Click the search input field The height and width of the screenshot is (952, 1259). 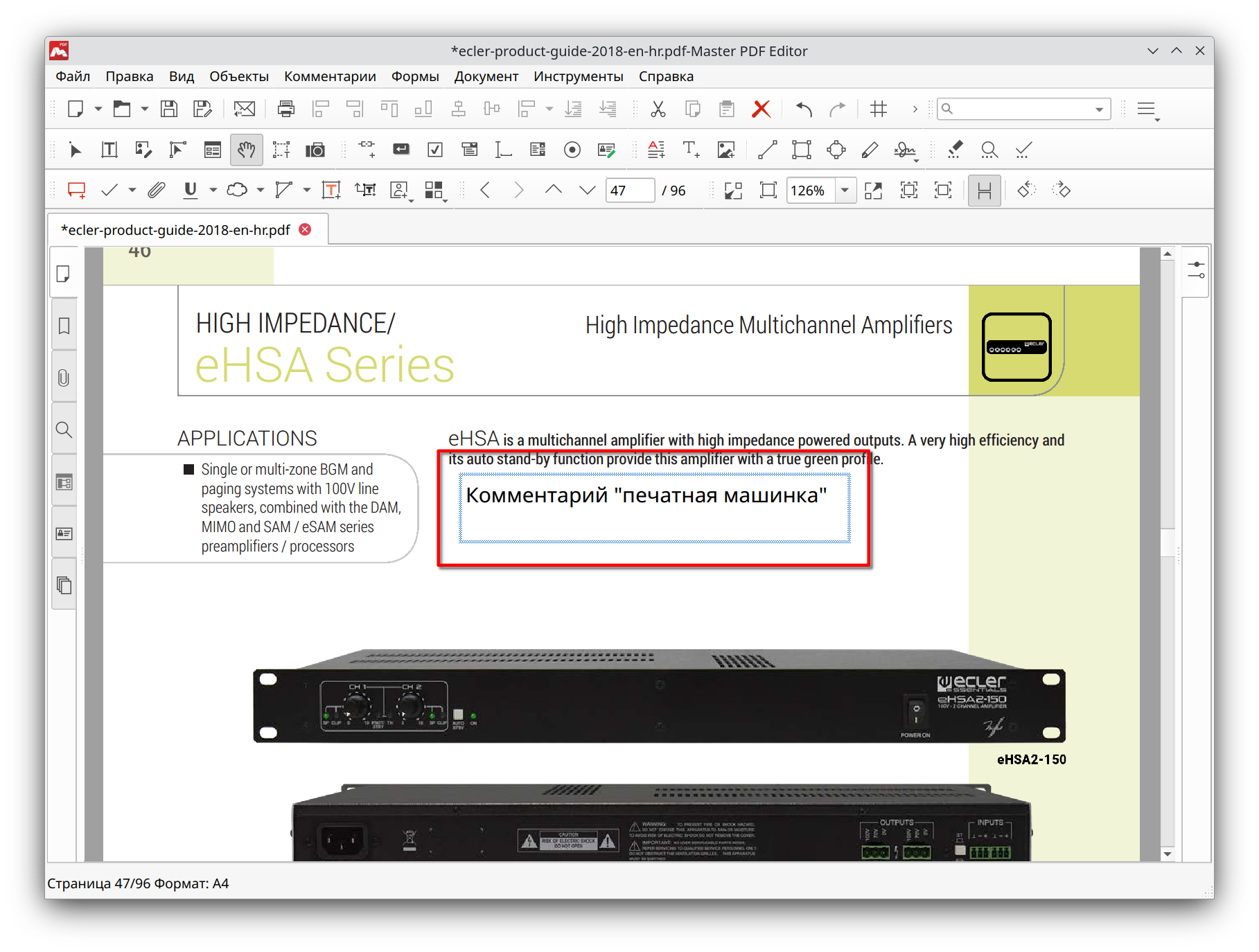(x=1024, y=109)
